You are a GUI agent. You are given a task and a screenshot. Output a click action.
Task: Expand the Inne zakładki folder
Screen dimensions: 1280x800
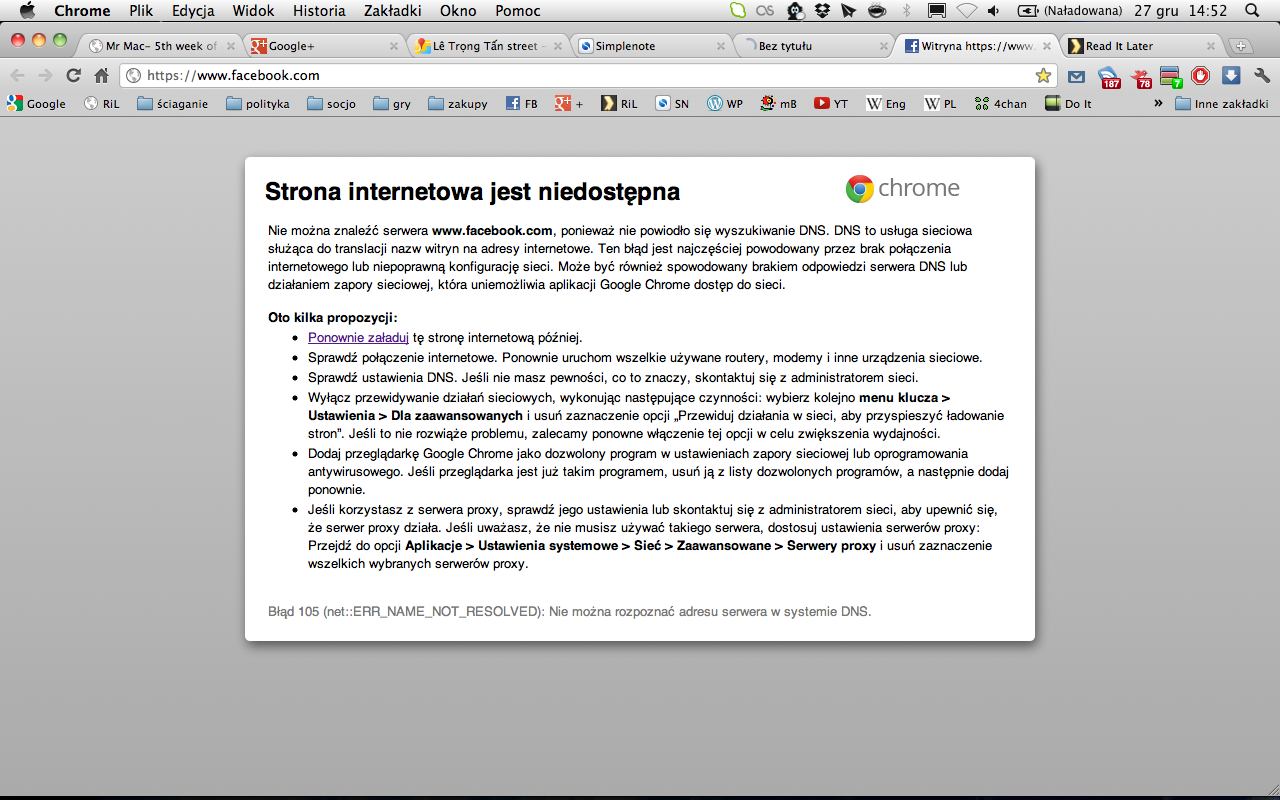pos(1222,103)
